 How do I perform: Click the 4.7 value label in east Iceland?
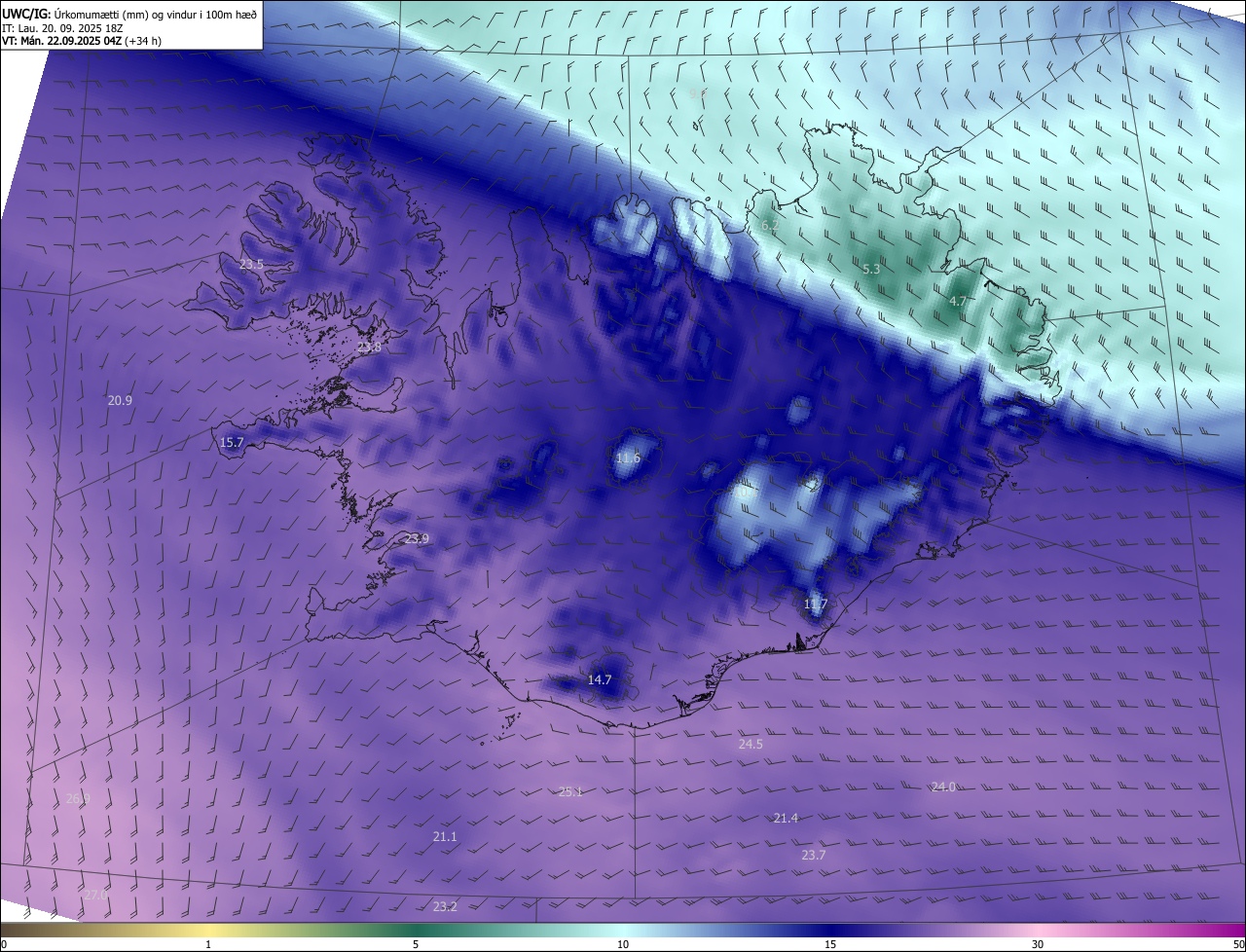[x=958, y=302]
